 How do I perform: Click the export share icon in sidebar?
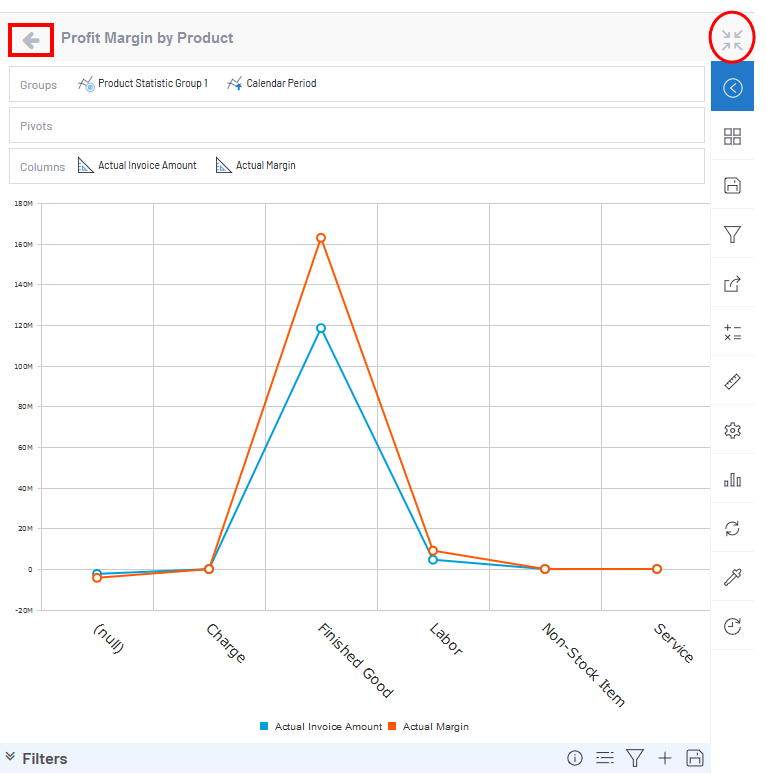[x=732, y=284]
